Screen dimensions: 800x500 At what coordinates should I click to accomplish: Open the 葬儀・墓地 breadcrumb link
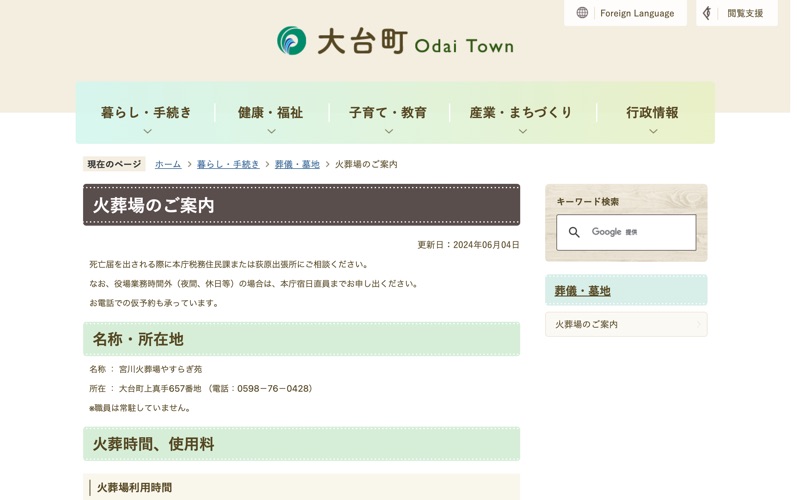click(x=297, y=164)
